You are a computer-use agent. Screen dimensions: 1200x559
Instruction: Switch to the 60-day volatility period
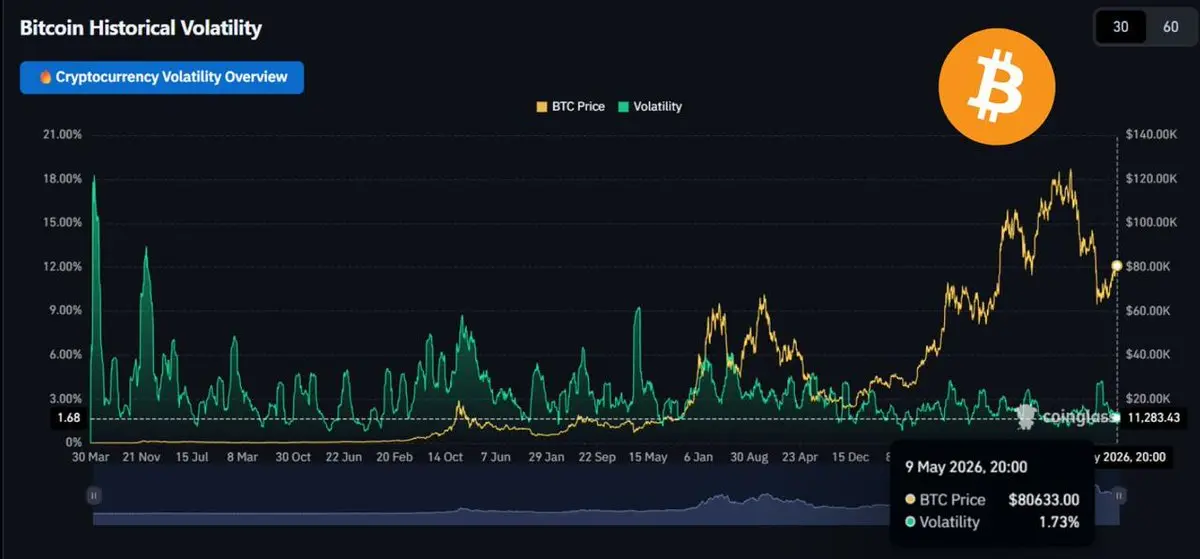click(x=1171, y=27)
